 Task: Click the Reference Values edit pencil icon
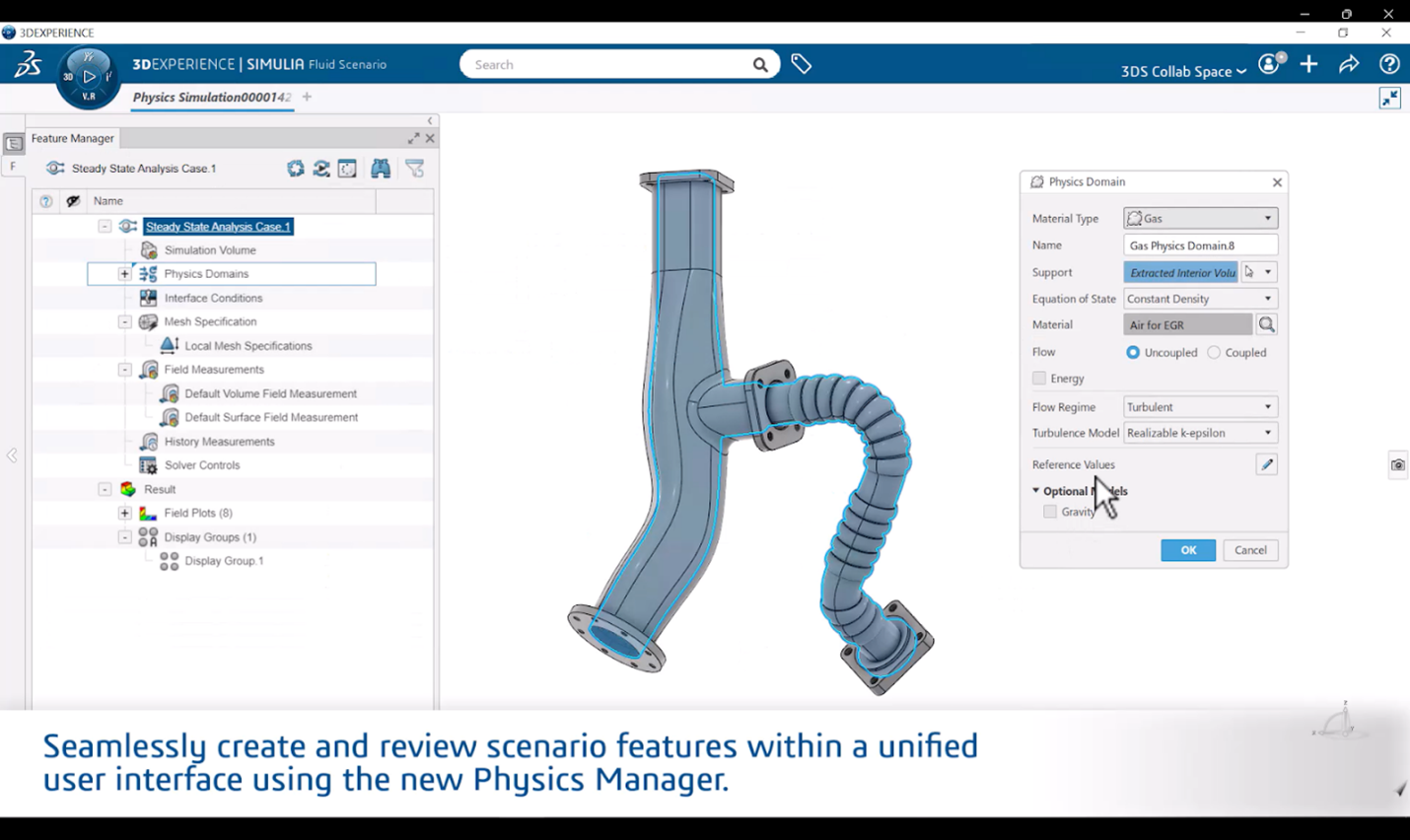click(x=1266, y=463)
